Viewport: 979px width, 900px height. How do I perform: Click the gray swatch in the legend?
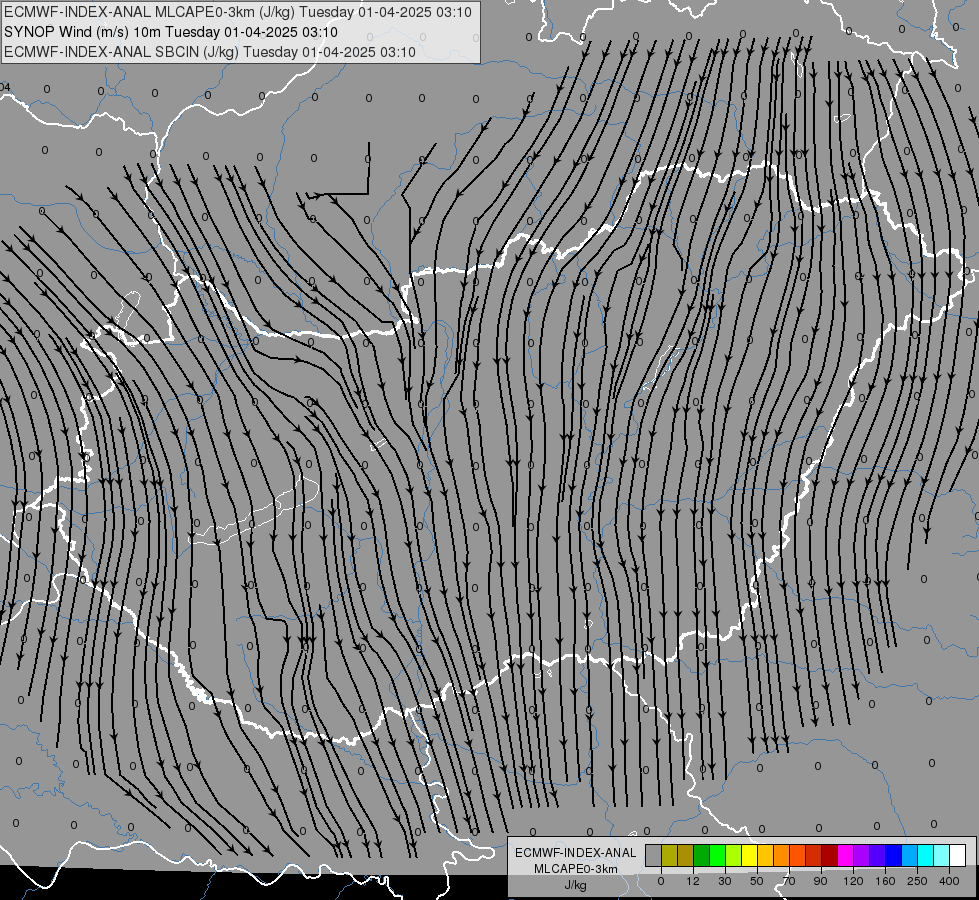pos(654,856)
